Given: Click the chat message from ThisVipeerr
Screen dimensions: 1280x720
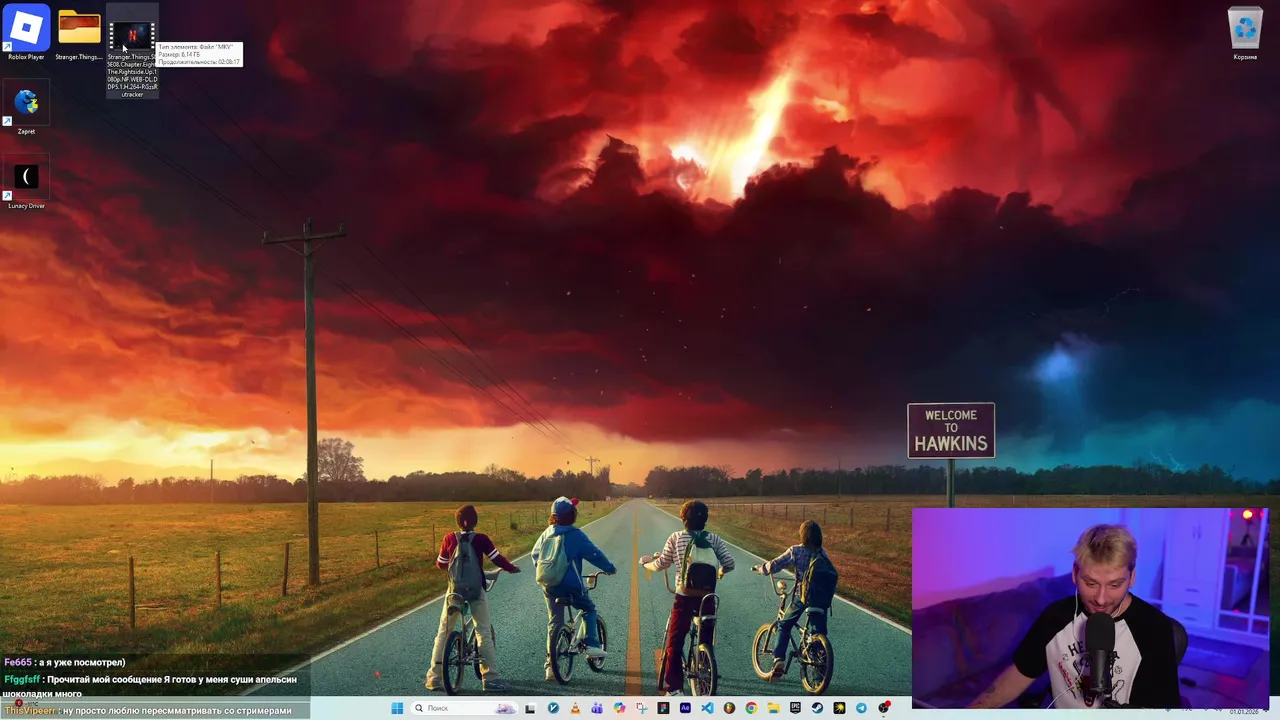Looking at the screenshot, I should [148, 710].
